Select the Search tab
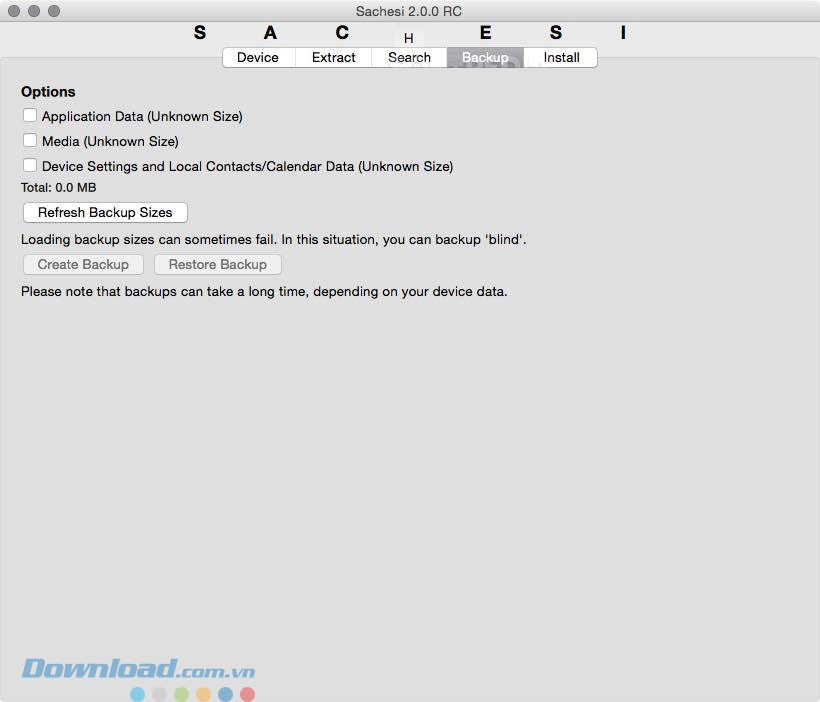This screenshot has height=702, width=820. [x=409, y=58]
